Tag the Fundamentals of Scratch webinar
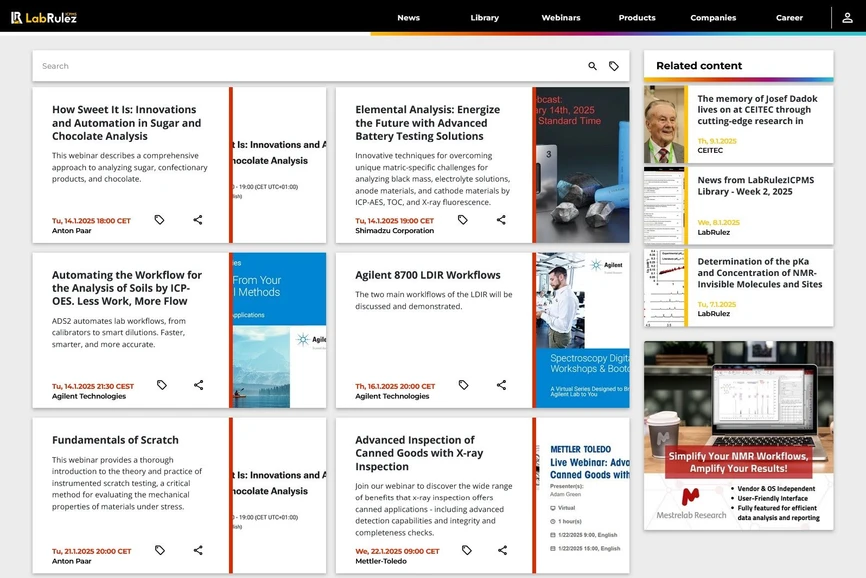 [160, 550]
